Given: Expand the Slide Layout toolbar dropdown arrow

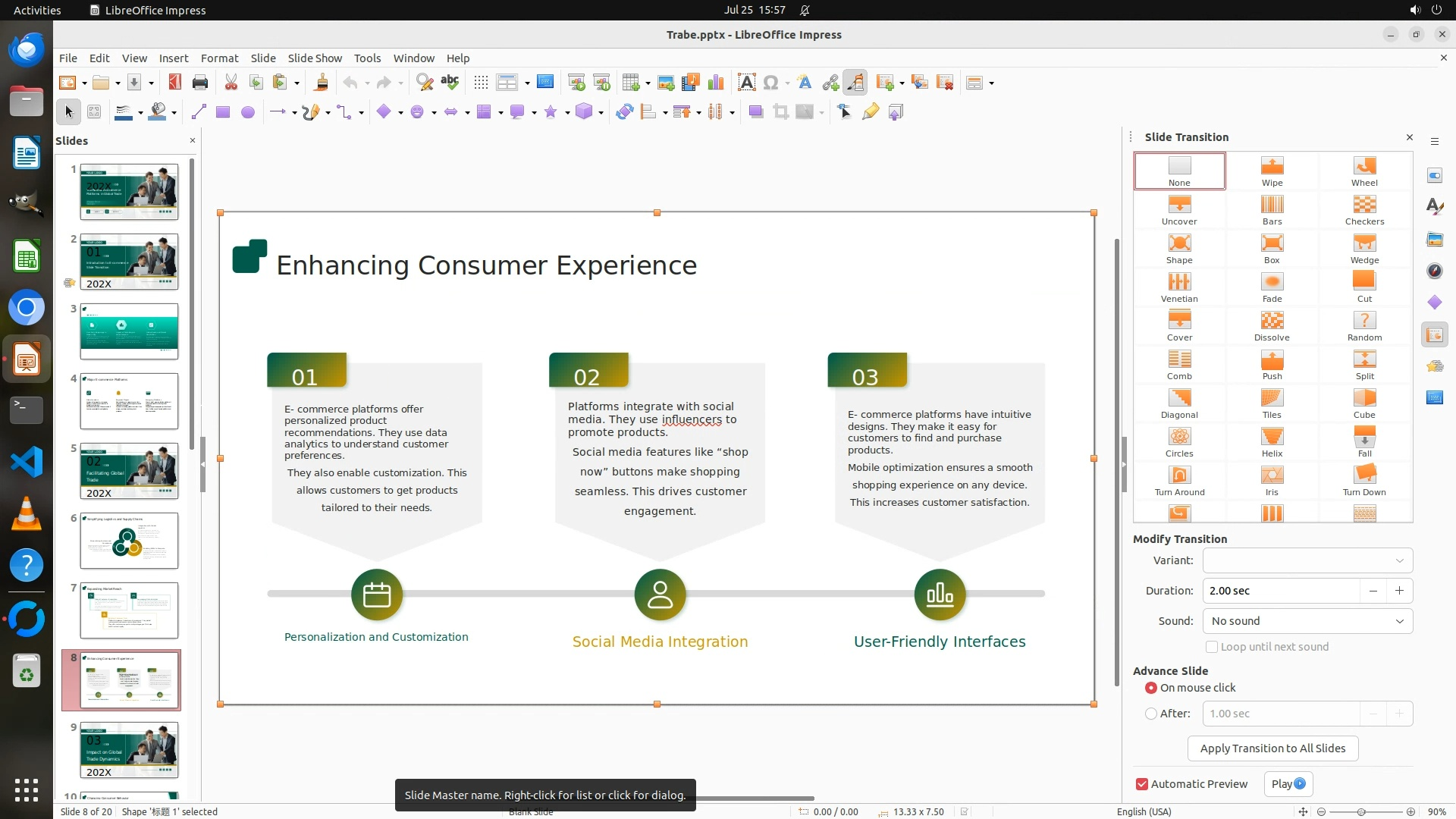Looking at the screenshot, I should pos(991,83).
